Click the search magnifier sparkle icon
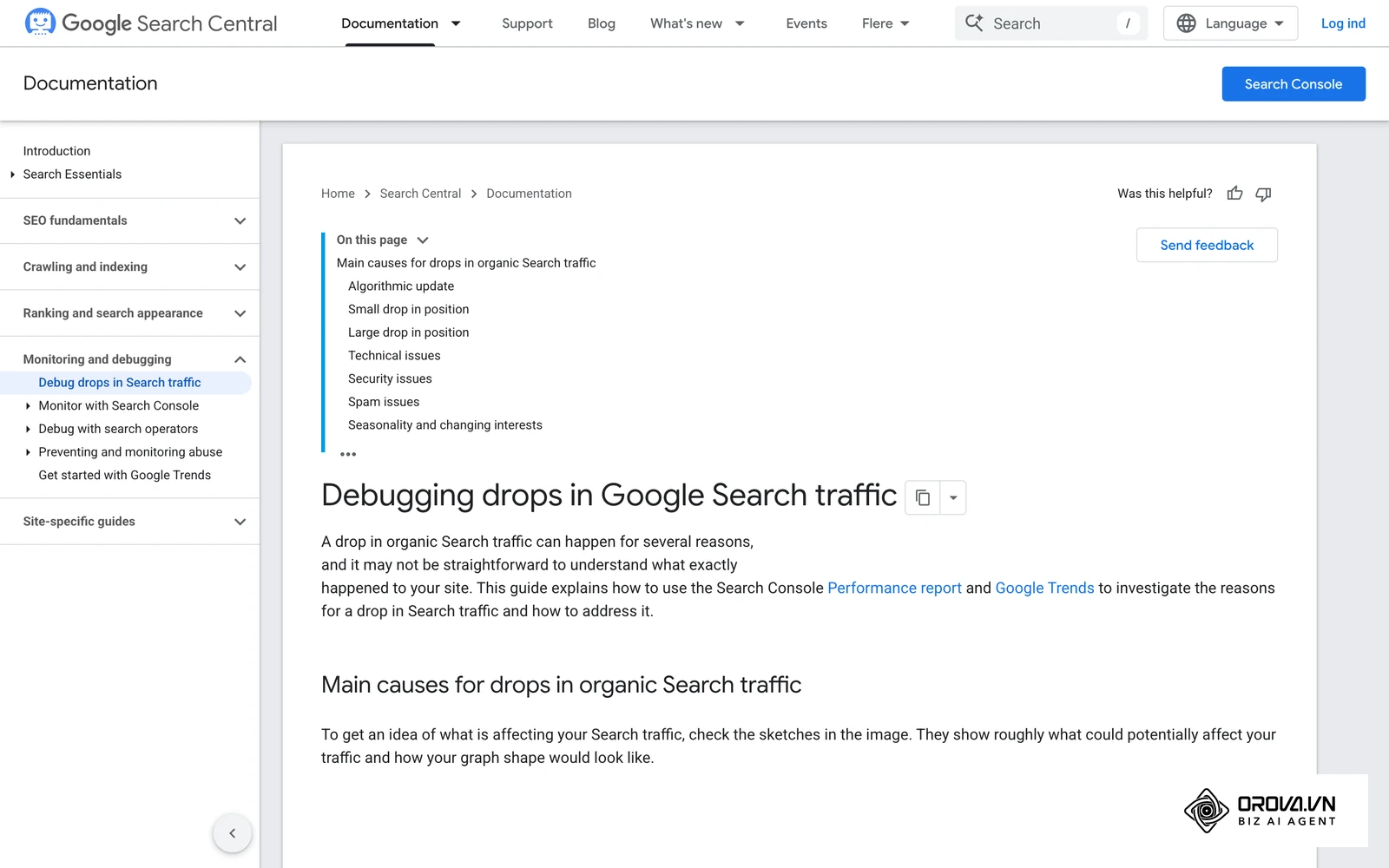This screenshot has height=868, width=1389. click(x=975, y=23)
